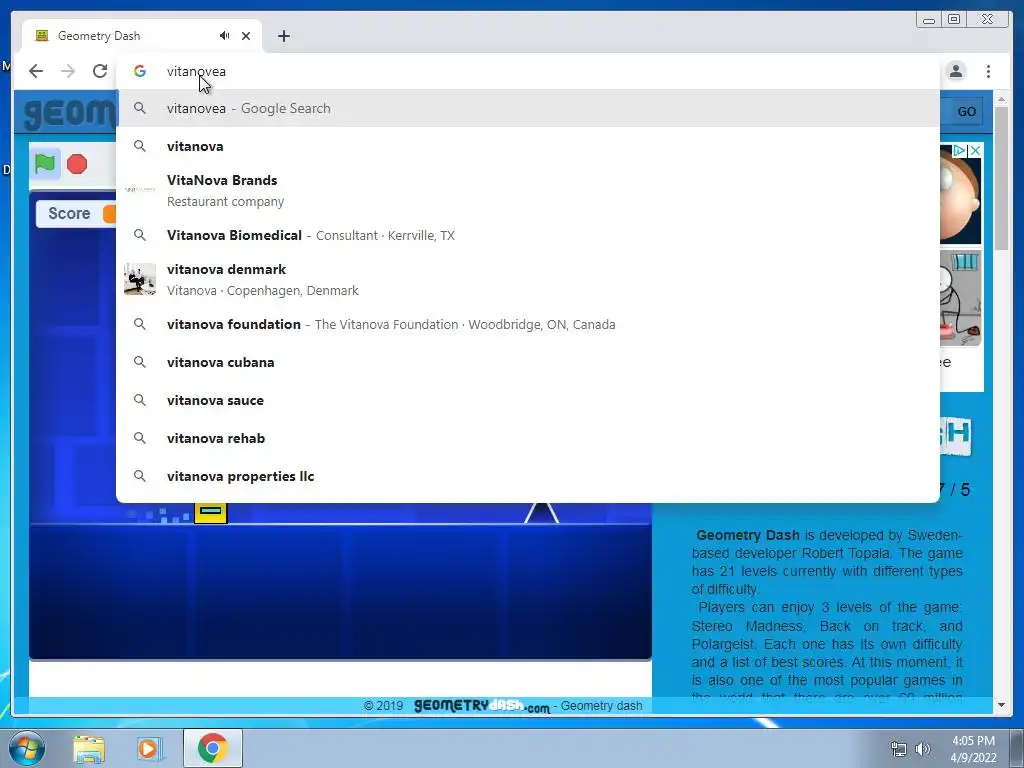Viewport: 1024px width, 768px height.
Task: Select vitanova denmark suggestion
Action: pyautogui.click(x=528, y=280)
